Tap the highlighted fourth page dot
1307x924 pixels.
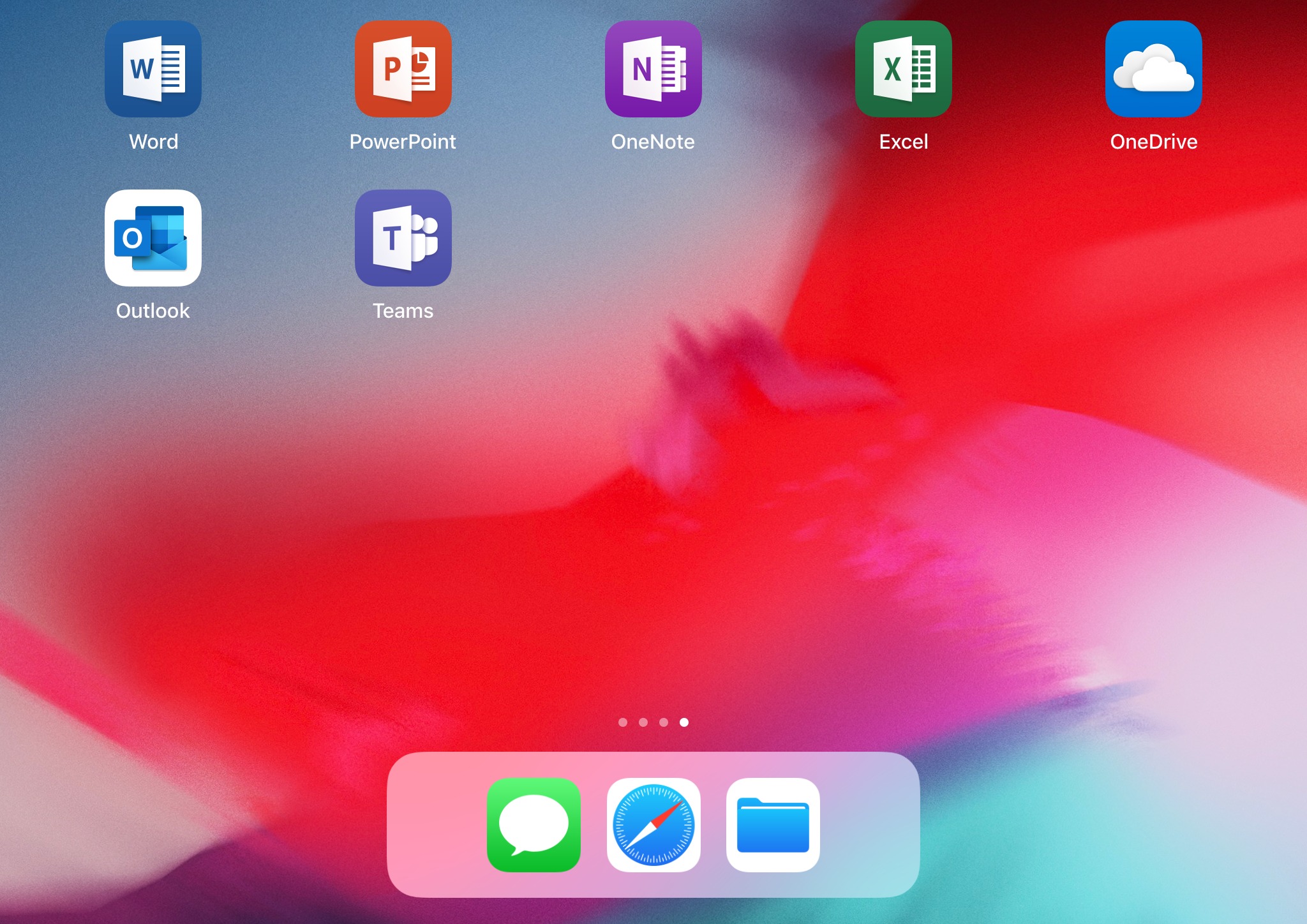tap(685, 723)
